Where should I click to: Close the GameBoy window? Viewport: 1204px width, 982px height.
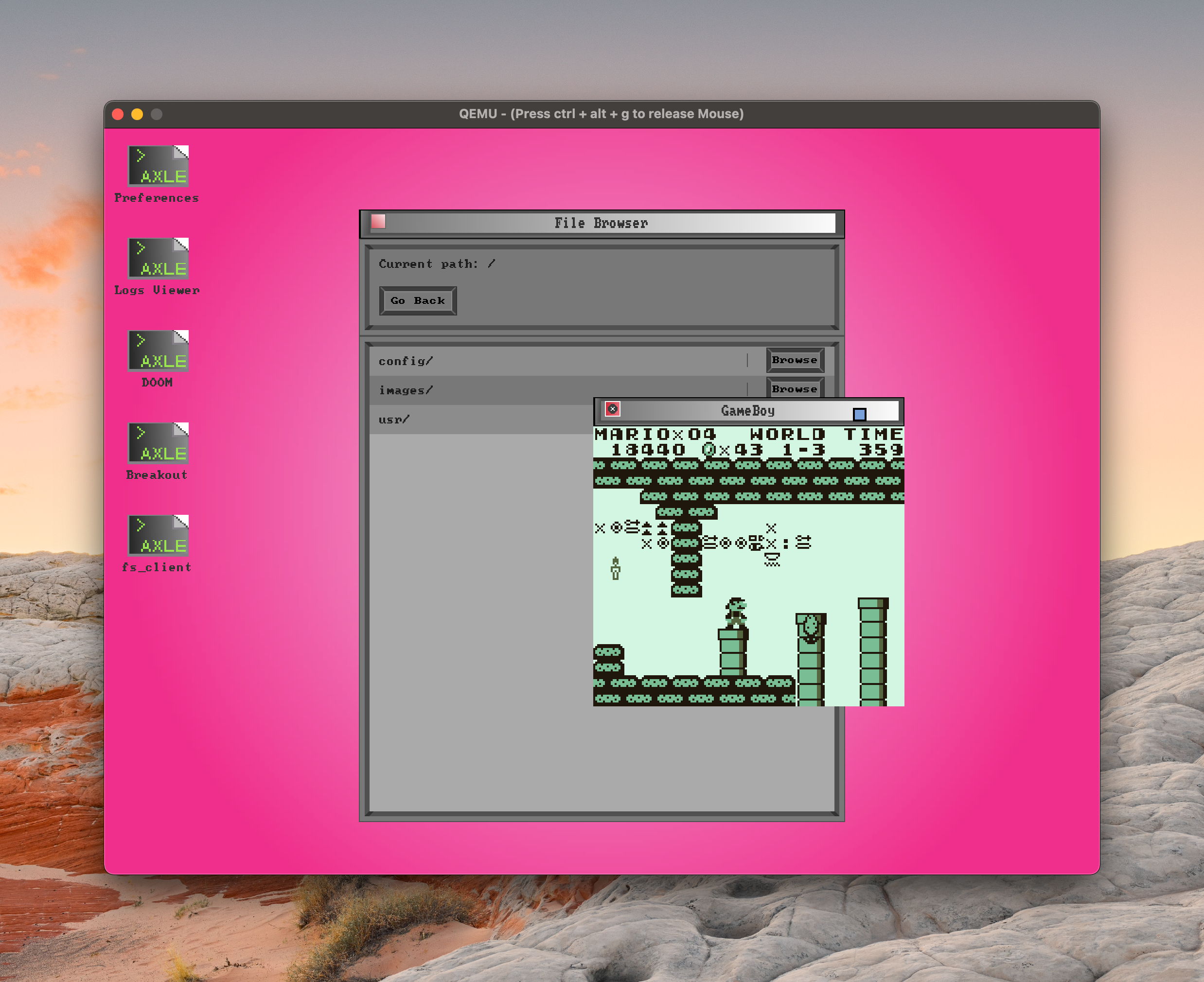click(x=612, y=409)
